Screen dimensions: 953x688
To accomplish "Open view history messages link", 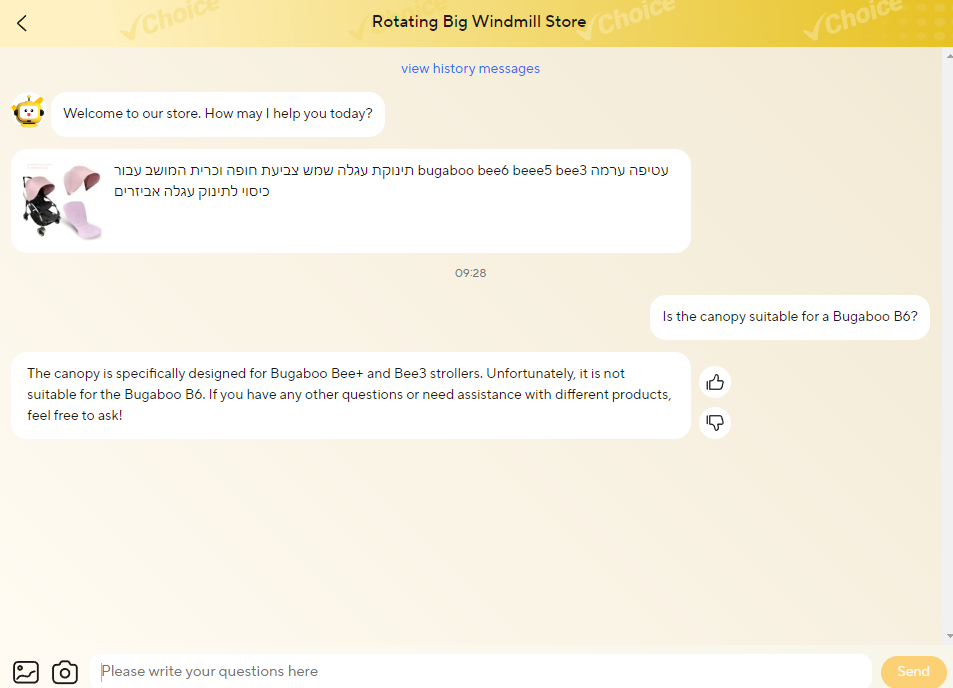I will (x=470, y=69).
